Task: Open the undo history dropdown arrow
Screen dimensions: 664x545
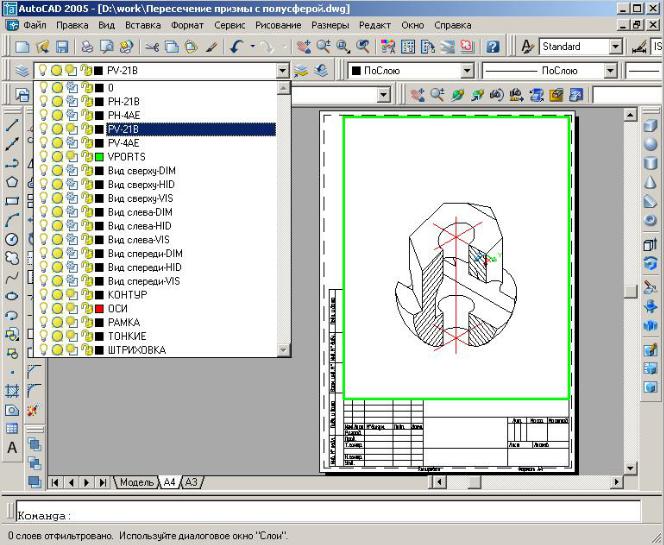Action: click(x=252, y=46)
